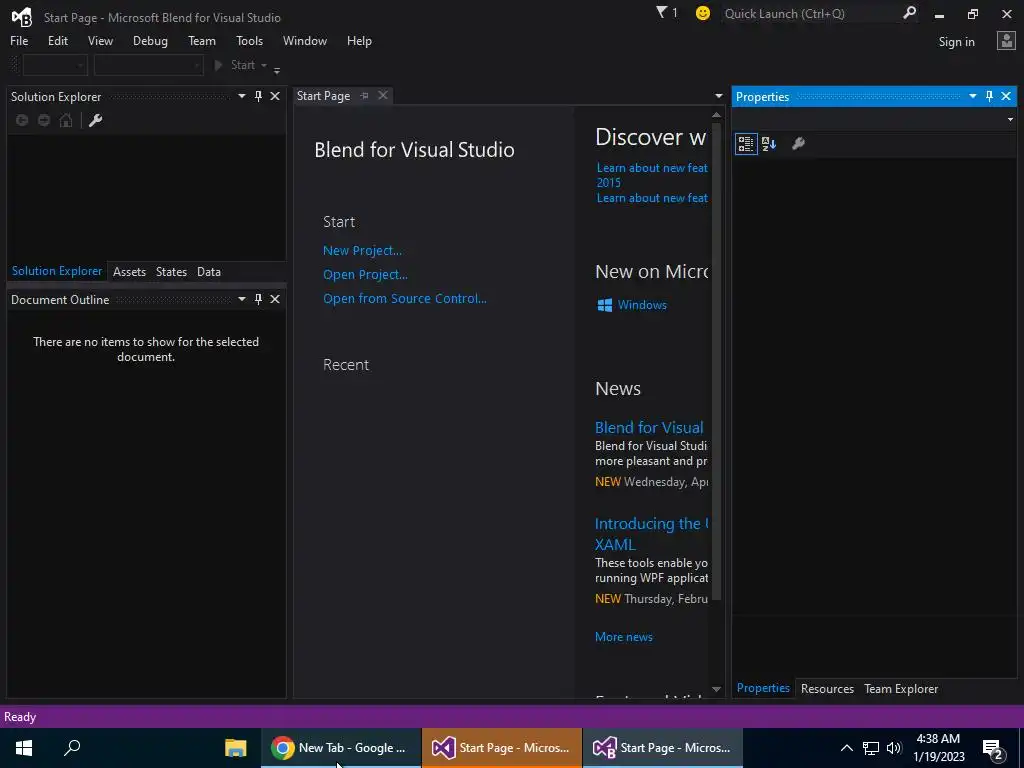Image resolution: width=1024 pixels, height=768 pixels.
Task: Open File Explorer from the taskbar
Action: point(235,748)
